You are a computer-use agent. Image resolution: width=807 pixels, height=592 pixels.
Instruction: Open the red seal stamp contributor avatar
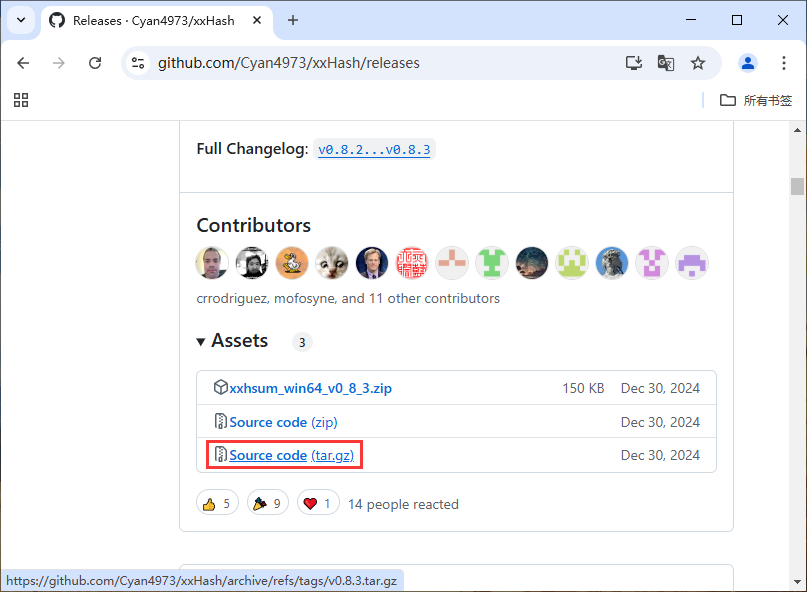[412, 263]
